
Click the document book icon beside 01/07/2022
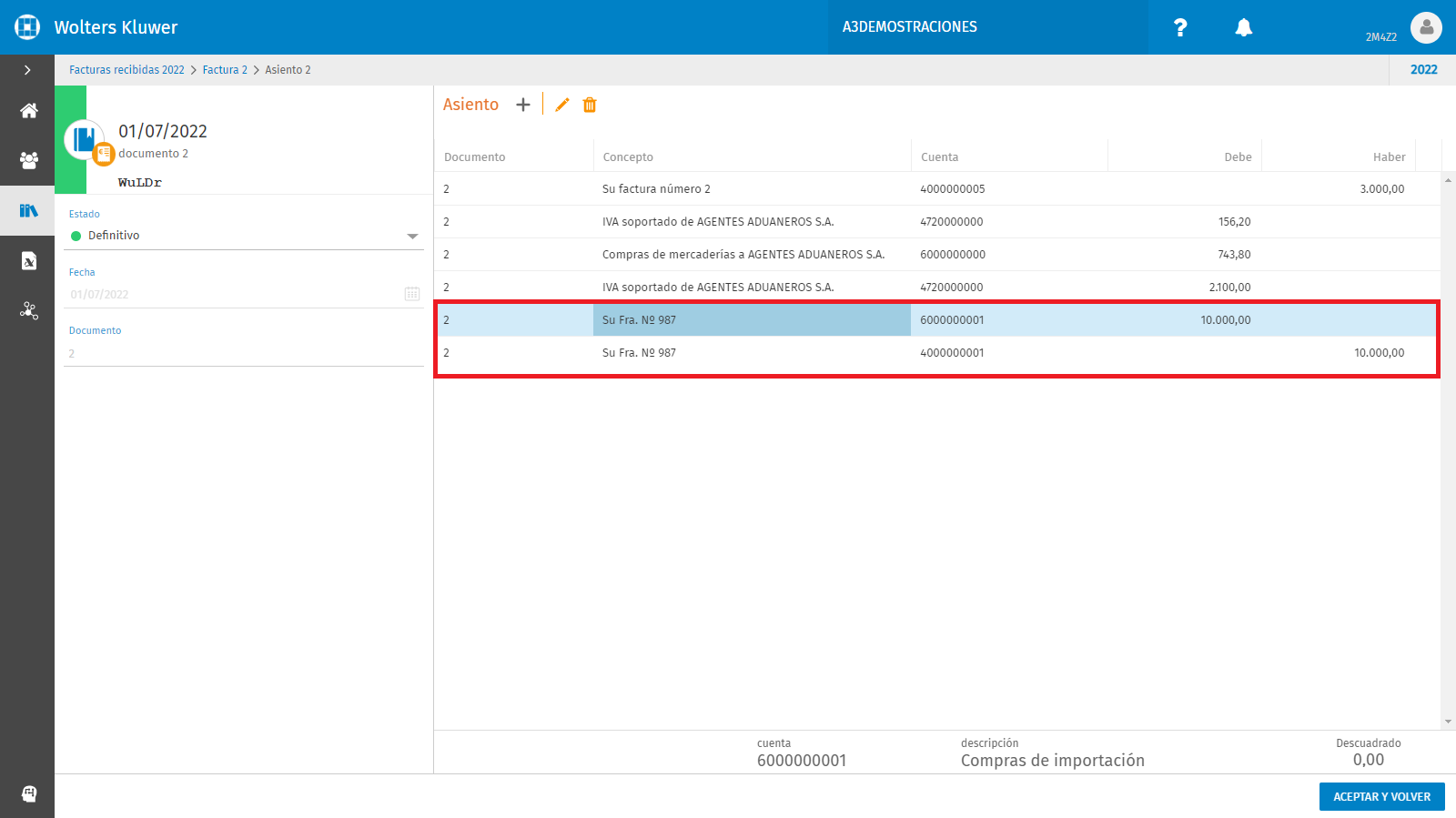point(85,140)
